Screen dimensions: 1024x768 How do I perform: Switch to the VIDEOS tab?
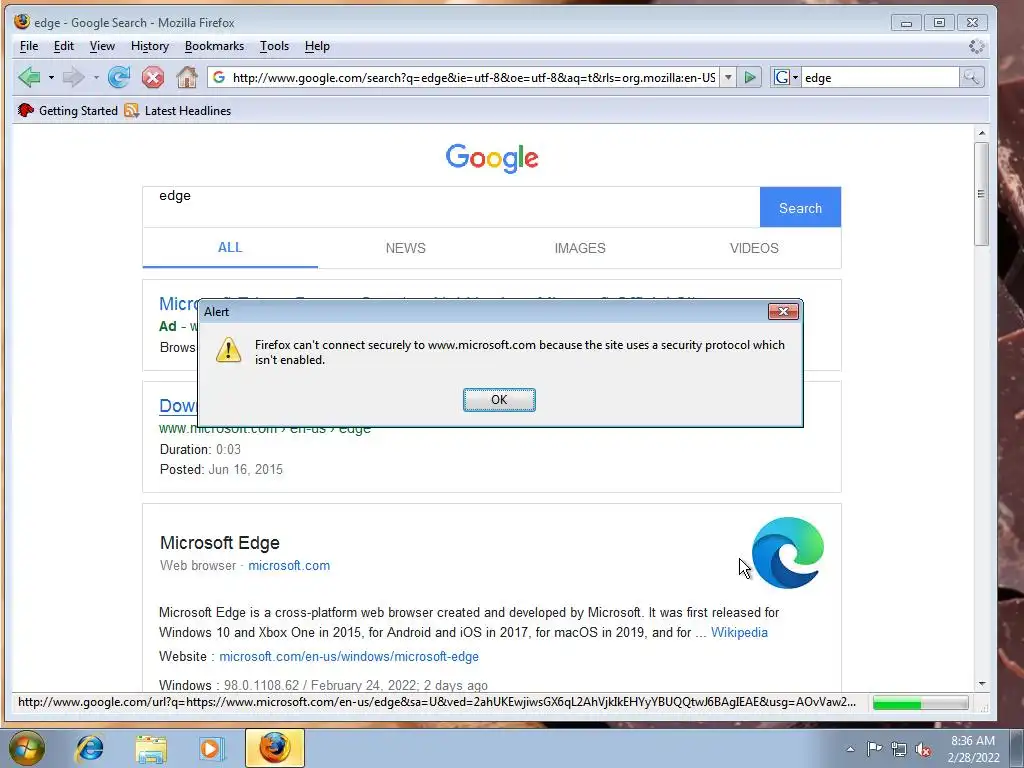click(x=754, y=248)
